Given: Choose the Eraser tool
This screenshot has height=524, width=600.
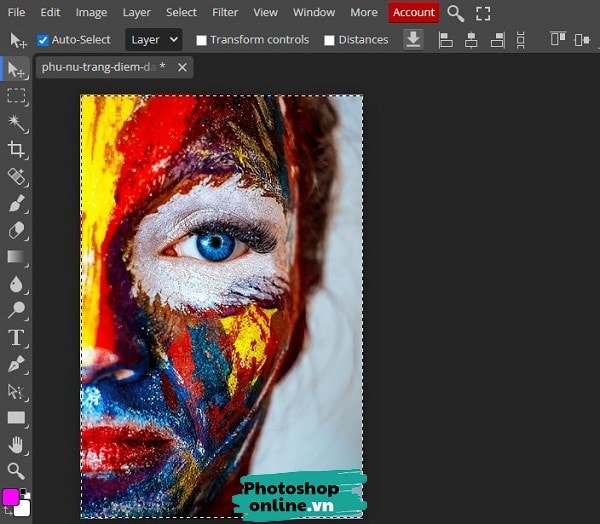Looking at the screenshot, I should pos(16,231).
